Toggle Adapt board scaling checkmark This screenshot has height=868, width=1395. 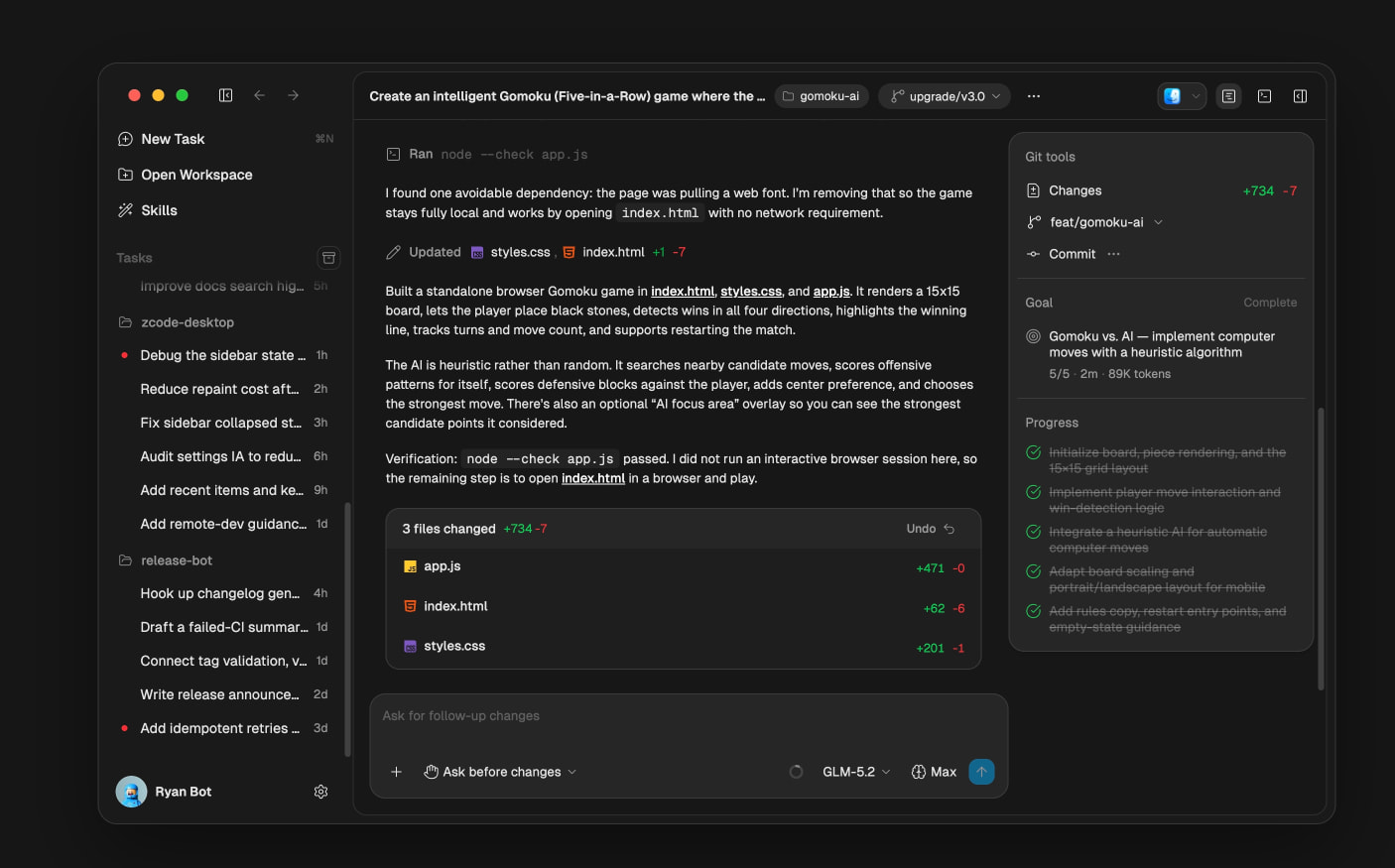pos(1033,571)
